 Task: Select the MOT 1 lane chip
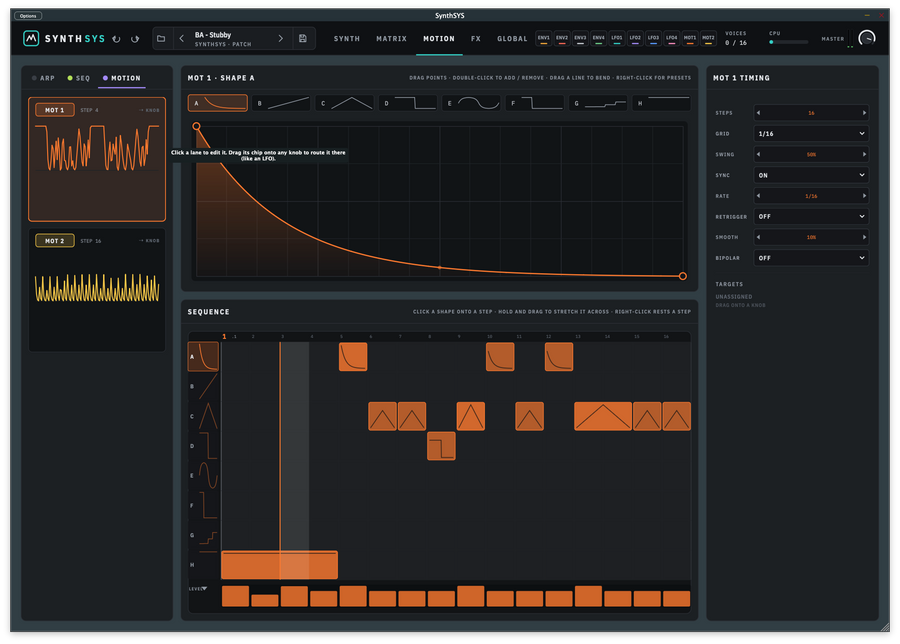tap(55, 110)
